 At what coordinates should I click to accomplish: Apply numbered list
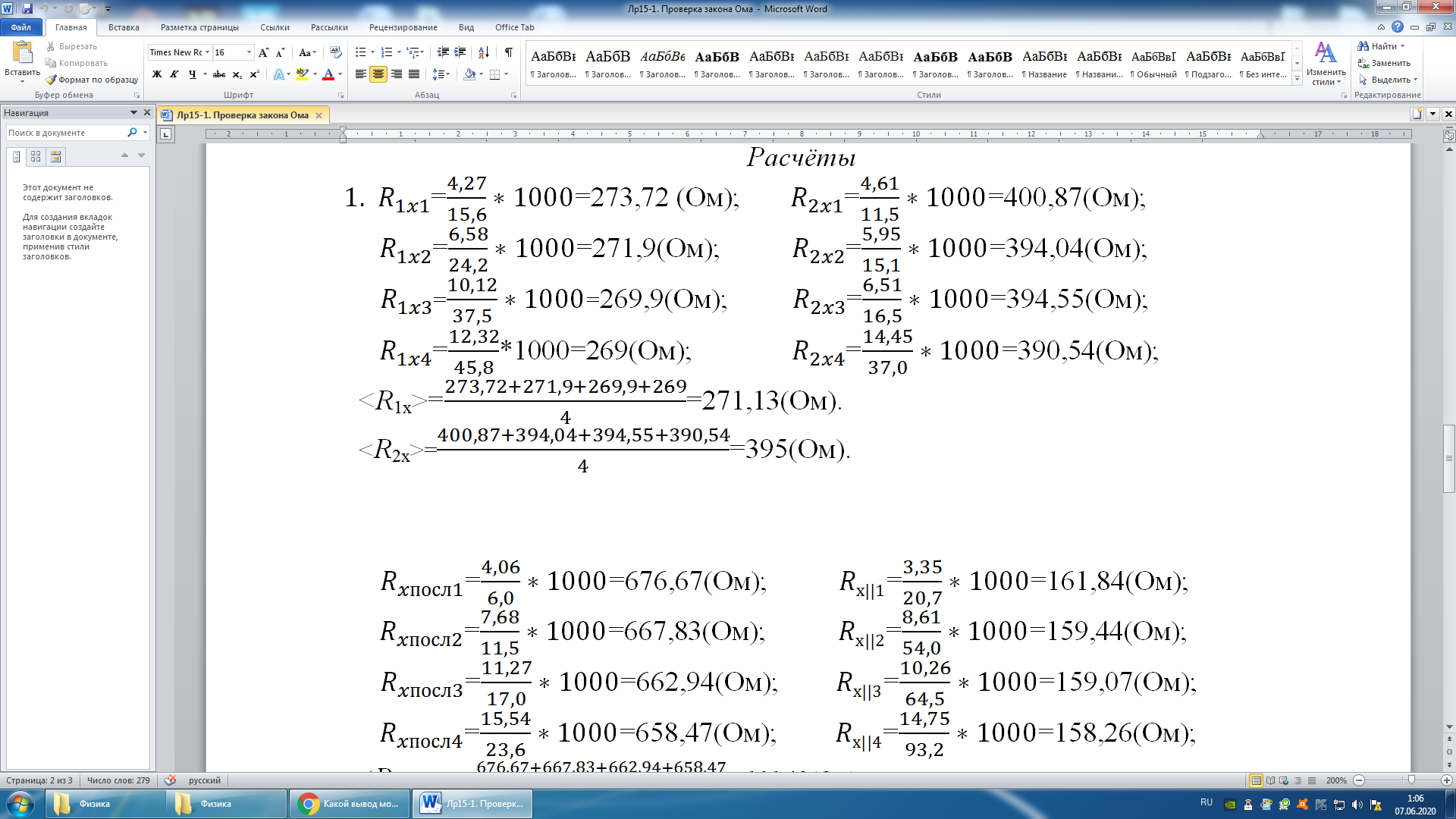point(387,52)
